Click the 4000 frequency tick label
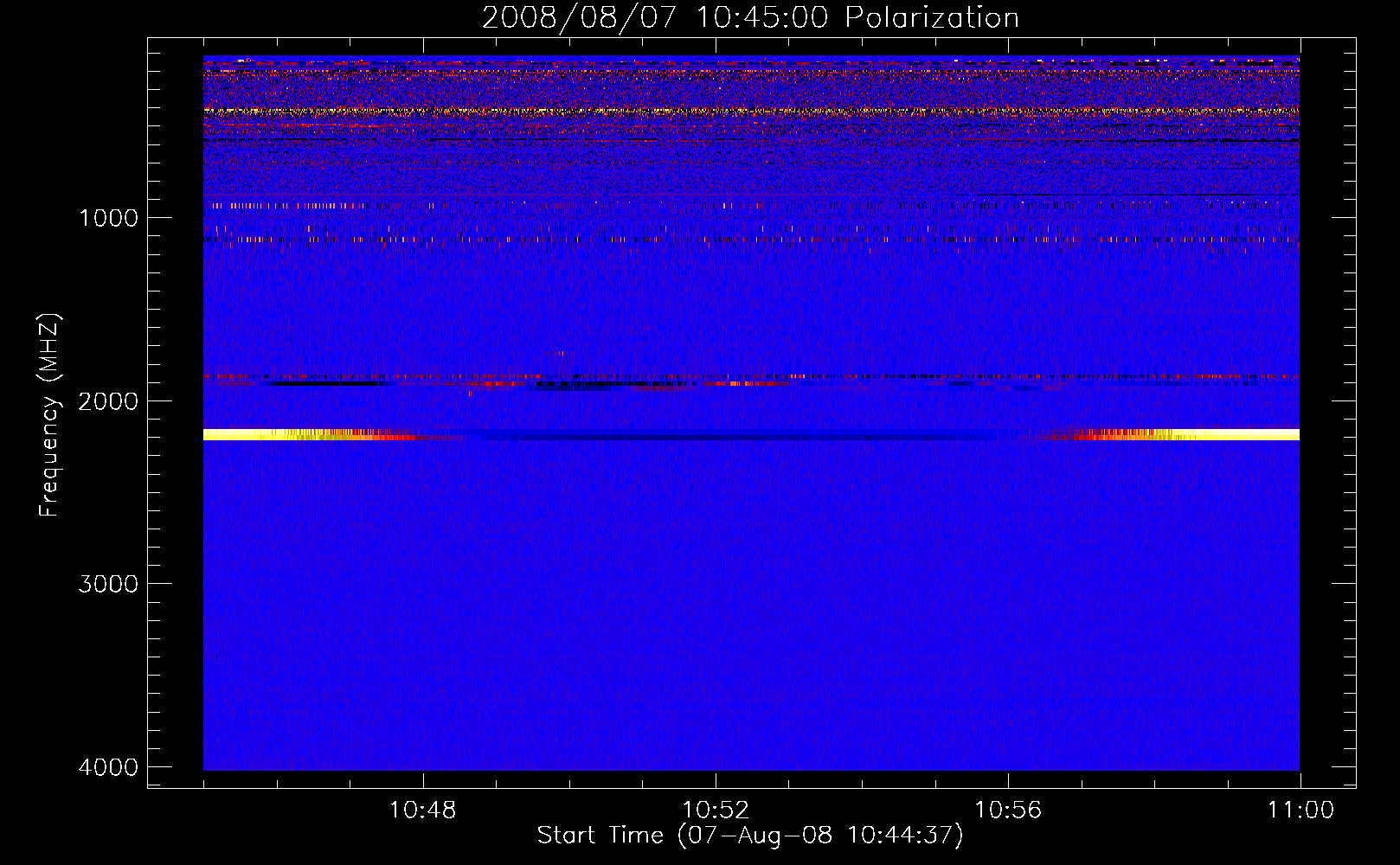Viewport: 1400px width, 865px height. tap(108, 767)
